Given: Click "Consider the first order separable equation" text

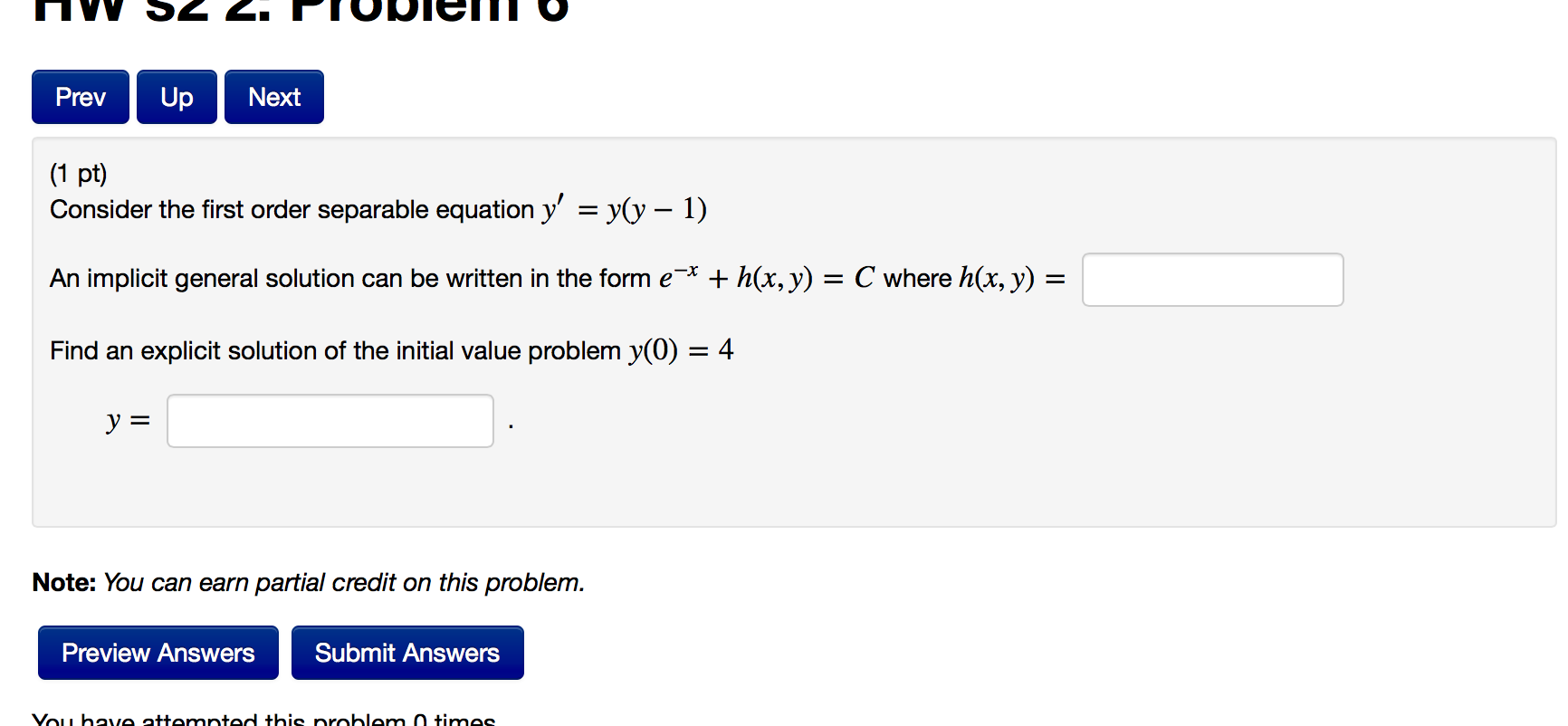Looking at the screenshot, I should (292, 210).
